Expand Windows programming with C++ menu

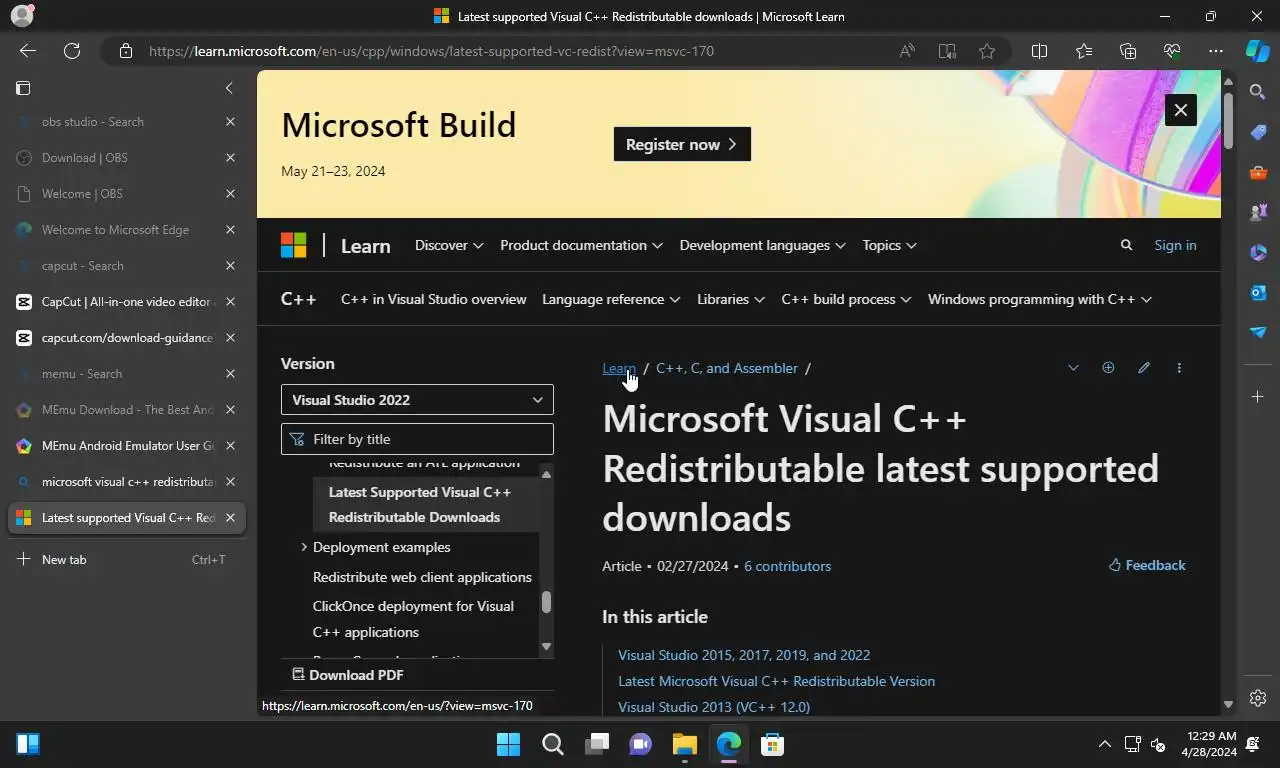coord(1040,299)
